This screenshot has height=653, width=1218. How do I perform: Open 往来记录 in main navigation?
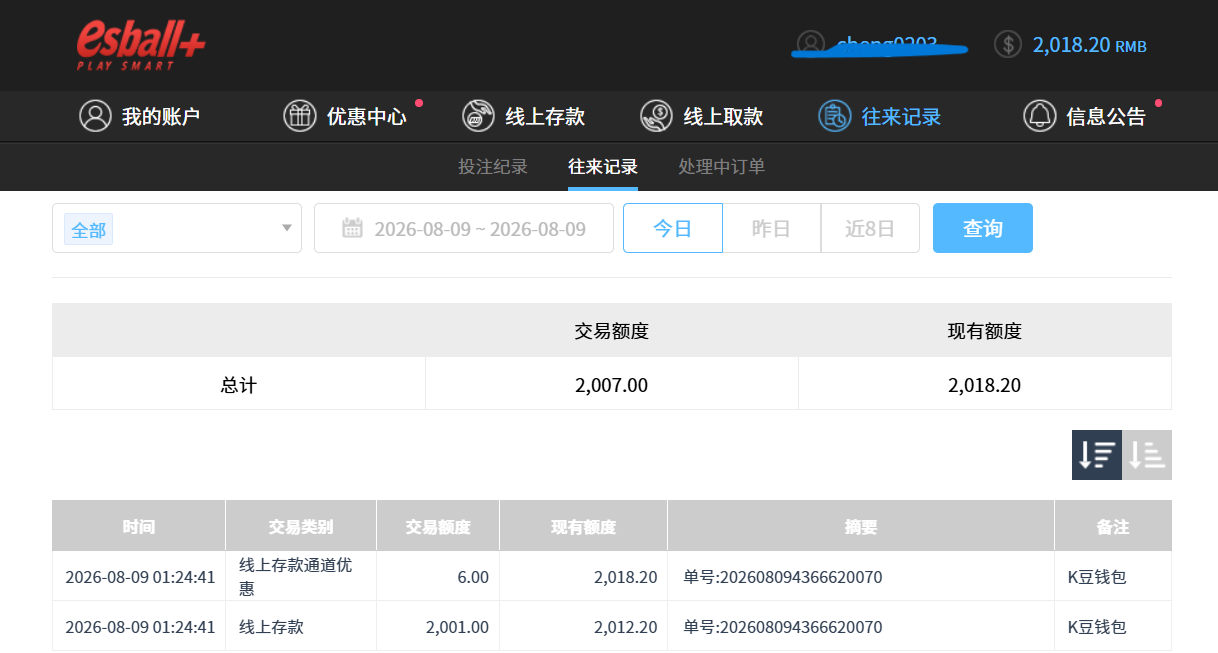coord(901,116)
